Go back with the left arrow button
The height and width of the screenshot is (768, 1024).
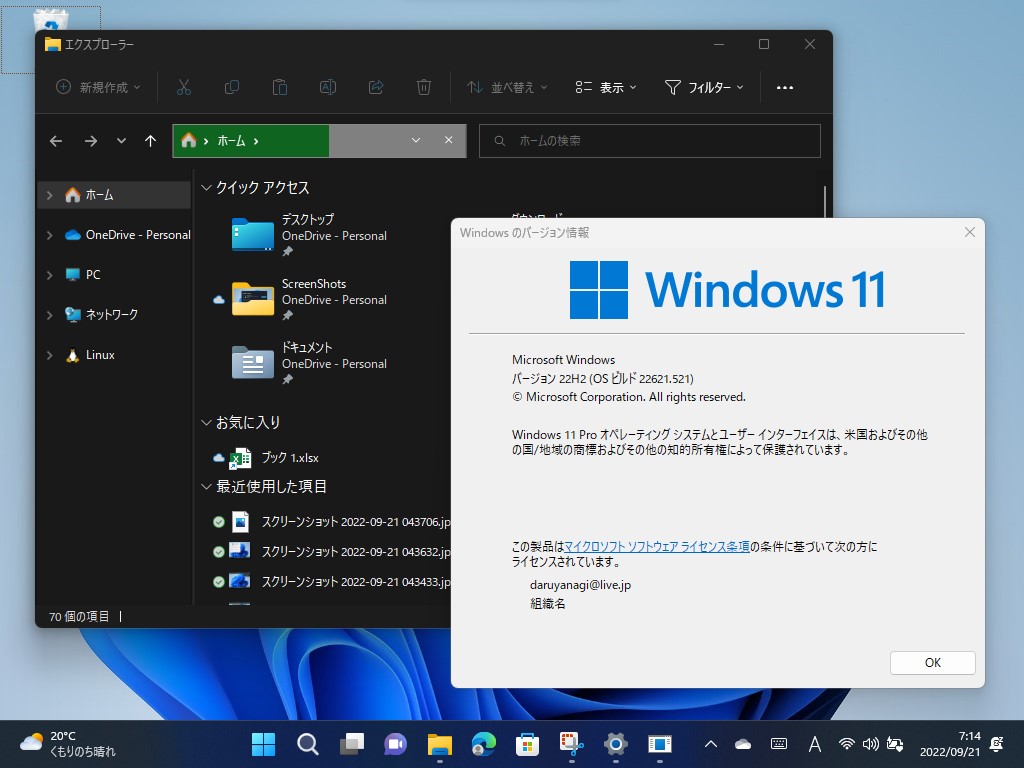(56, 140)
